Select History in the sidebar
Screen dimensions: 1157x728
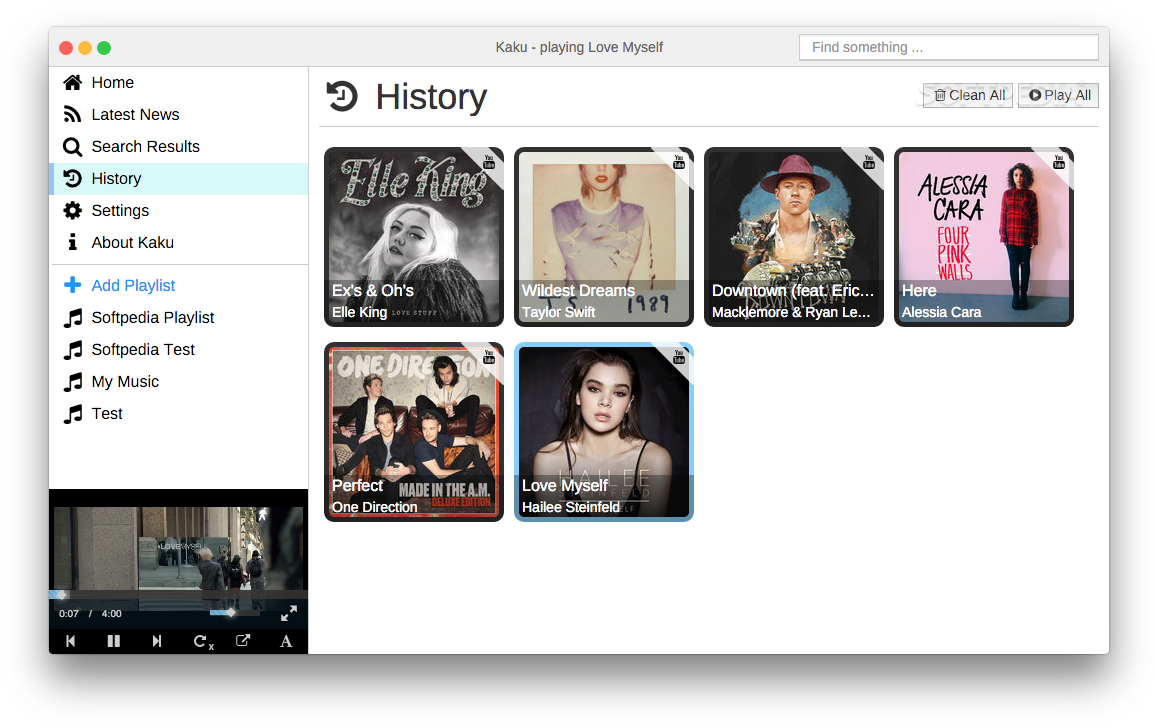71,178
